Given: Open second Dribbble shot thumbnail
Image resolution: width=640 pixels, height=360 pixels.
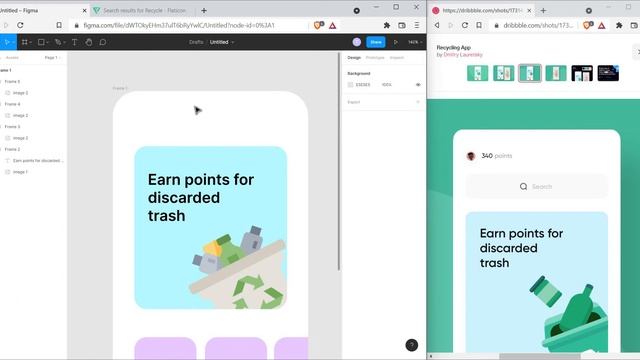Looking at the screenshot, I should [x=504, y=73].
